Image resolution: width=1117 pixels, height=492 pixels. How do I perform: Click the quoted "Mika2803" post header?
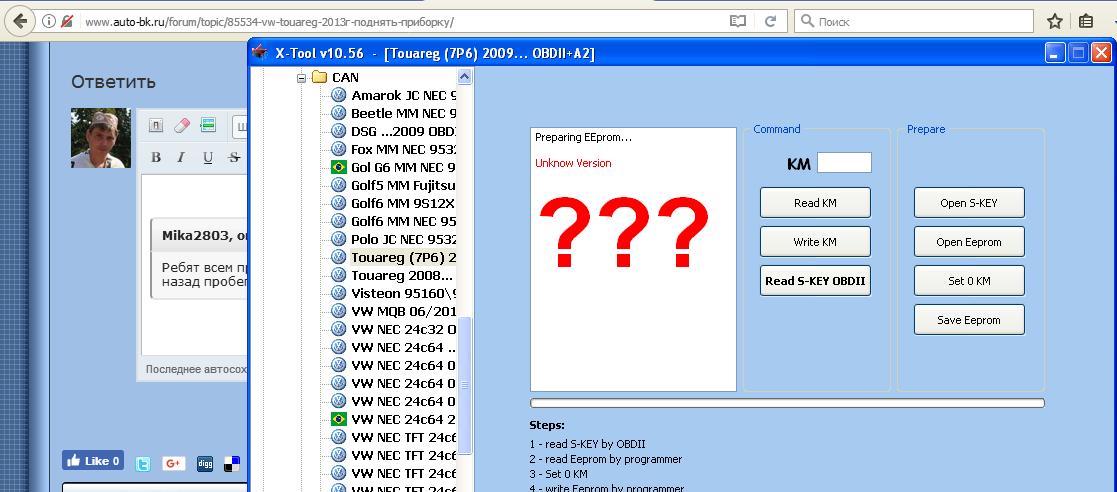(199, 236)
